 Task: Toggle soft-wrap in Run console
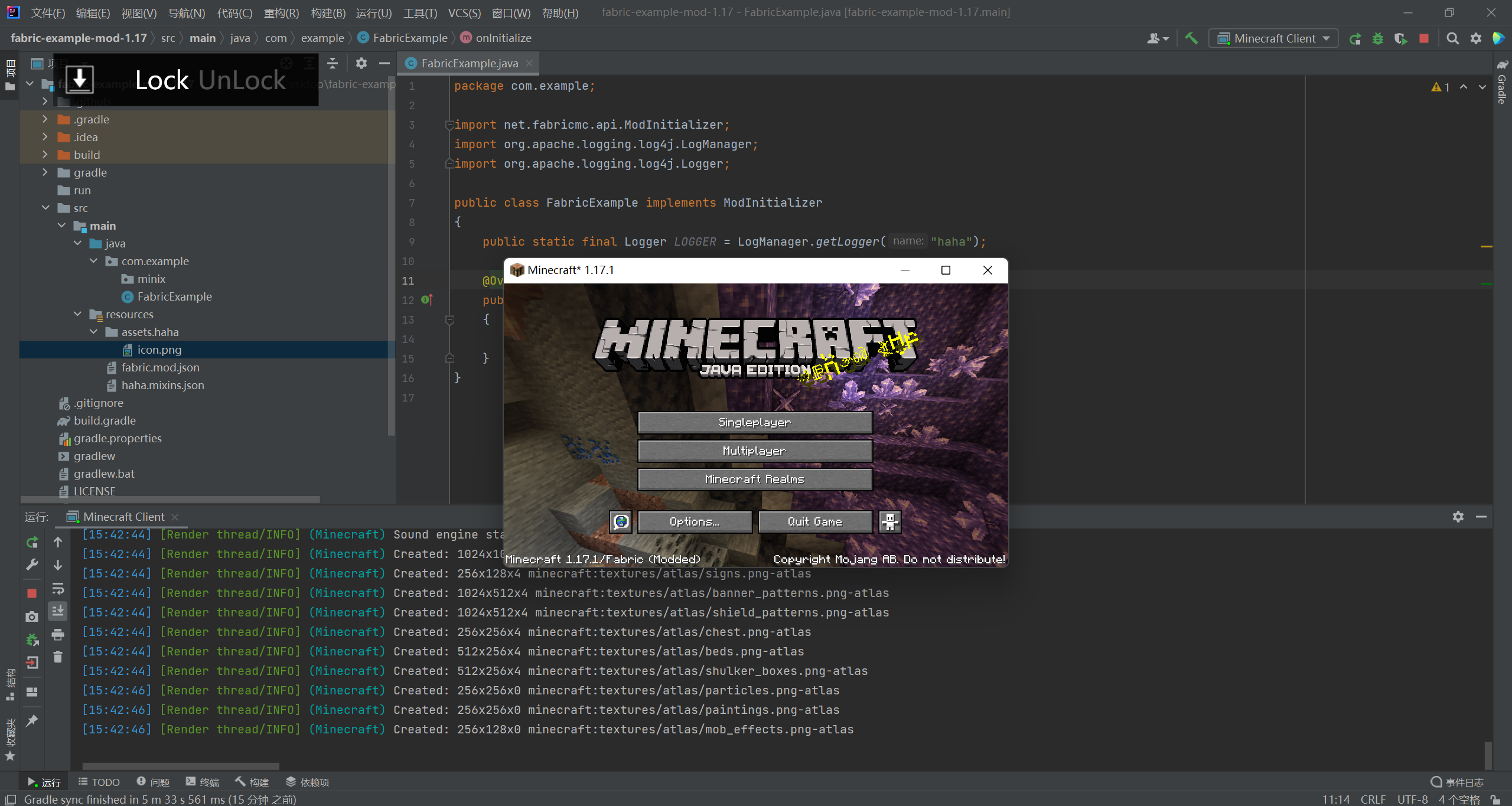point(58,588)
